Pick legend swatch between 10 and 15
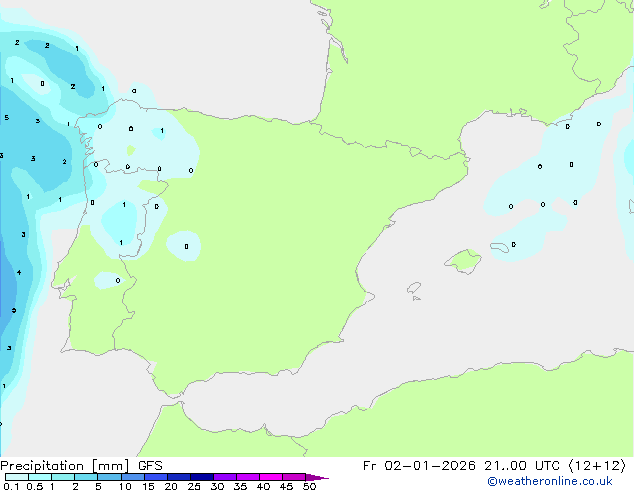Image resolution: width=634 pixels, height=490 pixels. click(132, 477)
